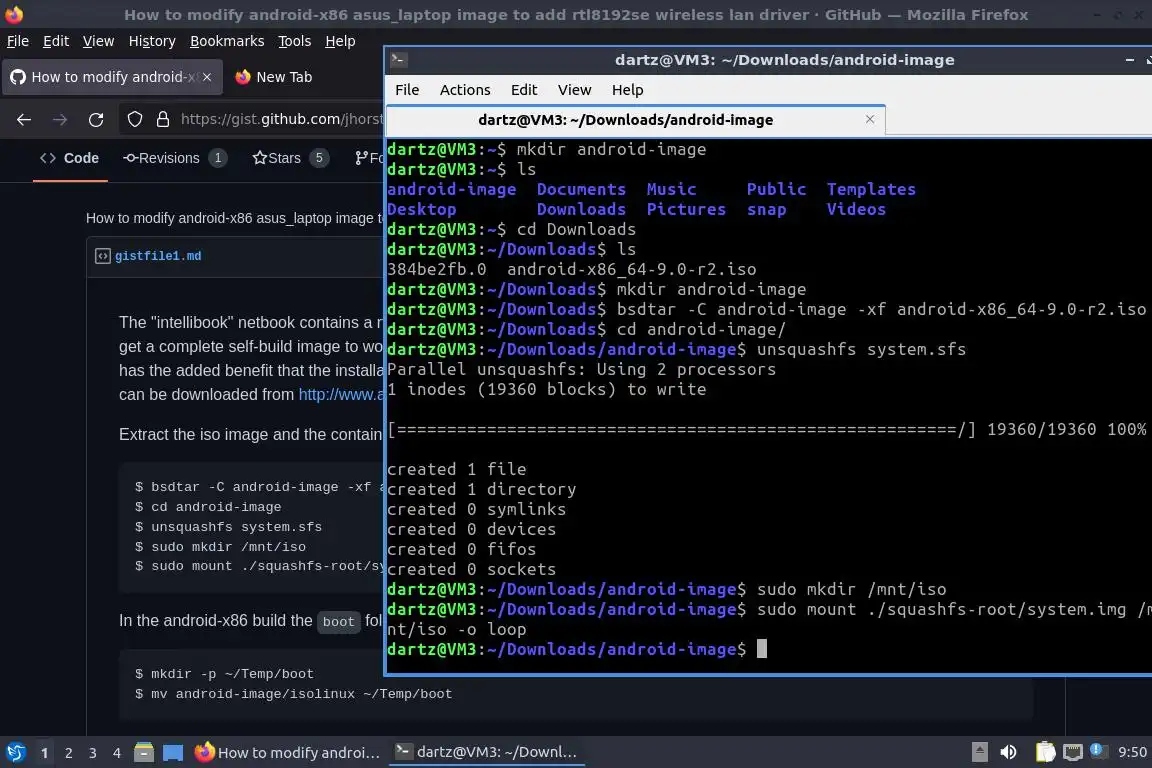The image size is (1152, 768).
Task: Click the 'unsquashfs system.sfs' gist code line
Action: pos(228,527)
